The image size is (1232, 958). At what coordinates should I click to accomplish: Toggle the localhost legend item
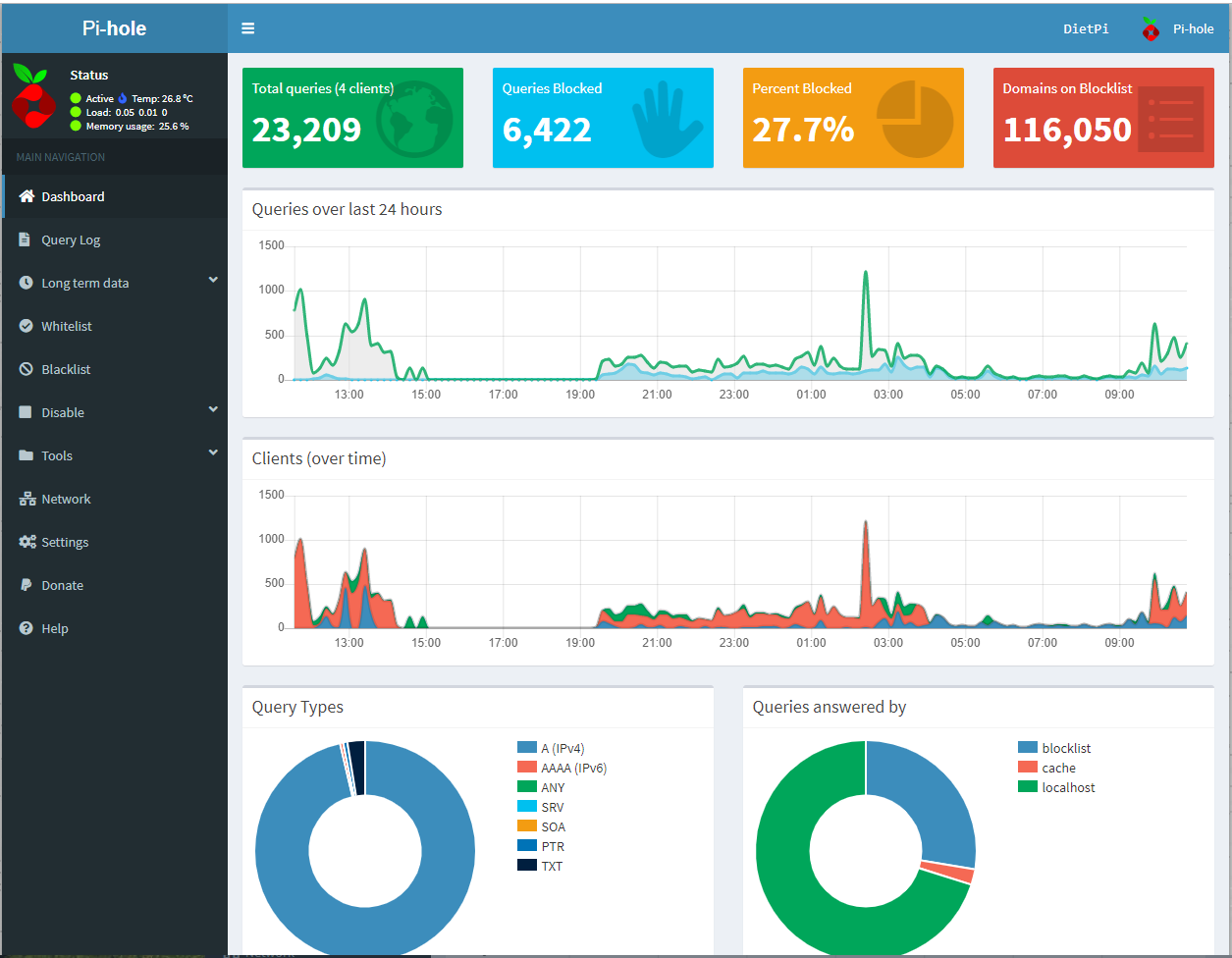[1068, 787]
